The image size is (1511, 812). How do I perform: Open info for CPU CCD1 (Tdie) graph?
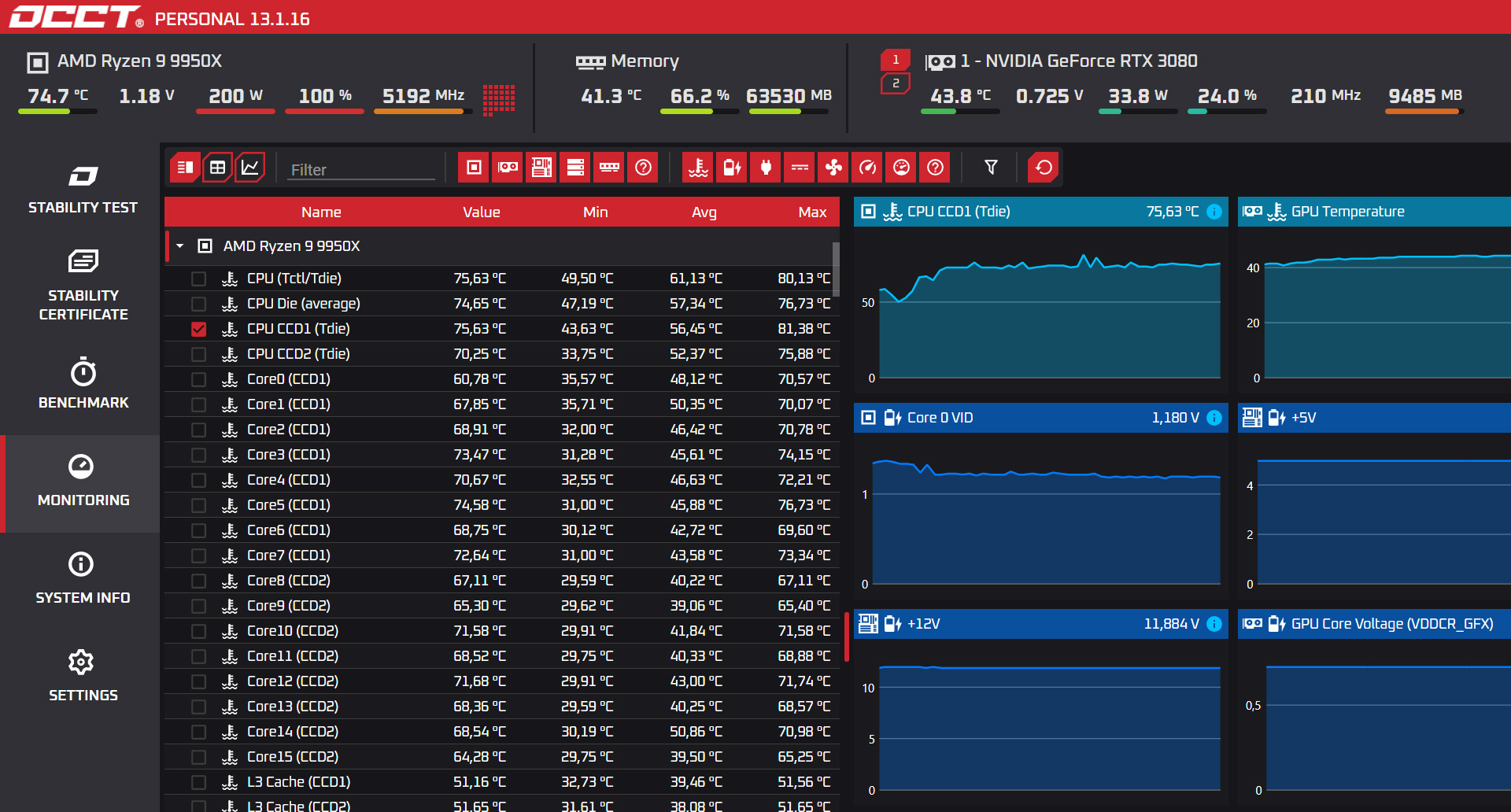coord(1214,212)
